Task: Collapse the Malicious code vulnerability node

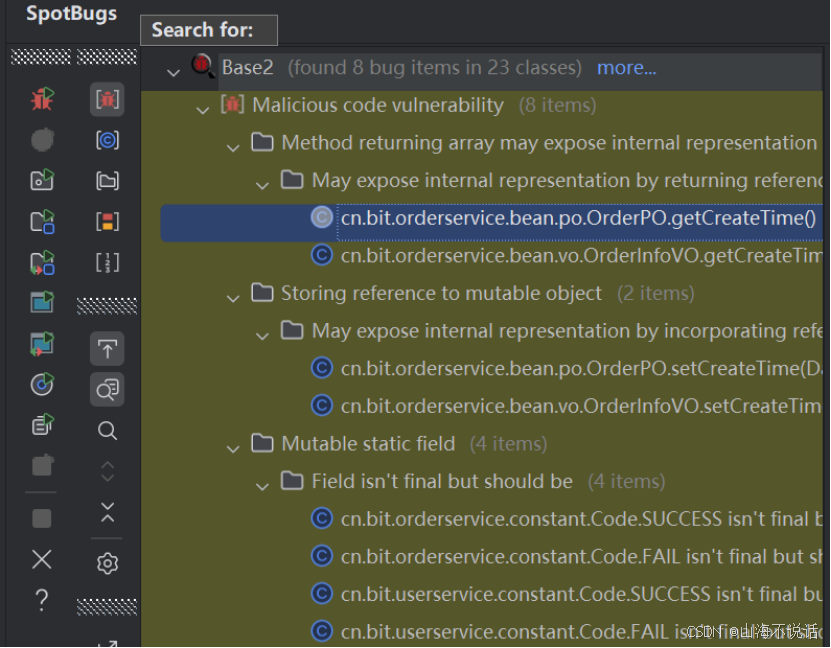Action: click(x=203, y=105)
